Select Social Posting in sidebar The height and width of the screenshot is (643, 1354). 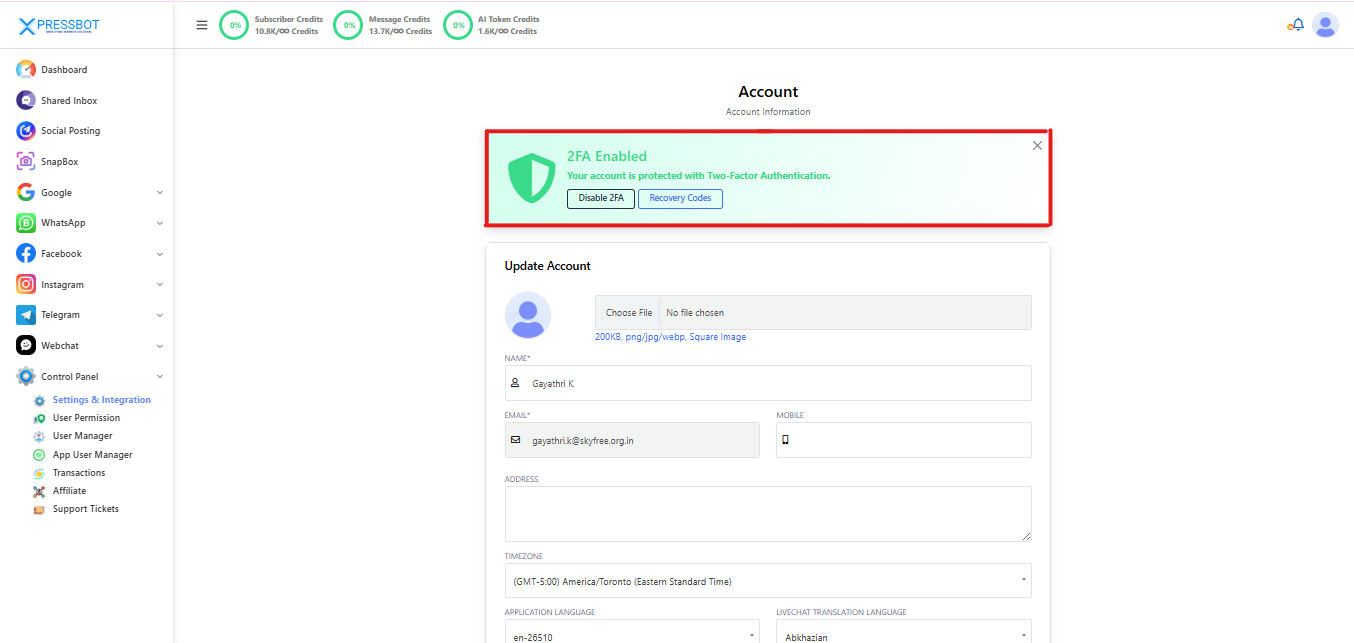pos(70,131)
